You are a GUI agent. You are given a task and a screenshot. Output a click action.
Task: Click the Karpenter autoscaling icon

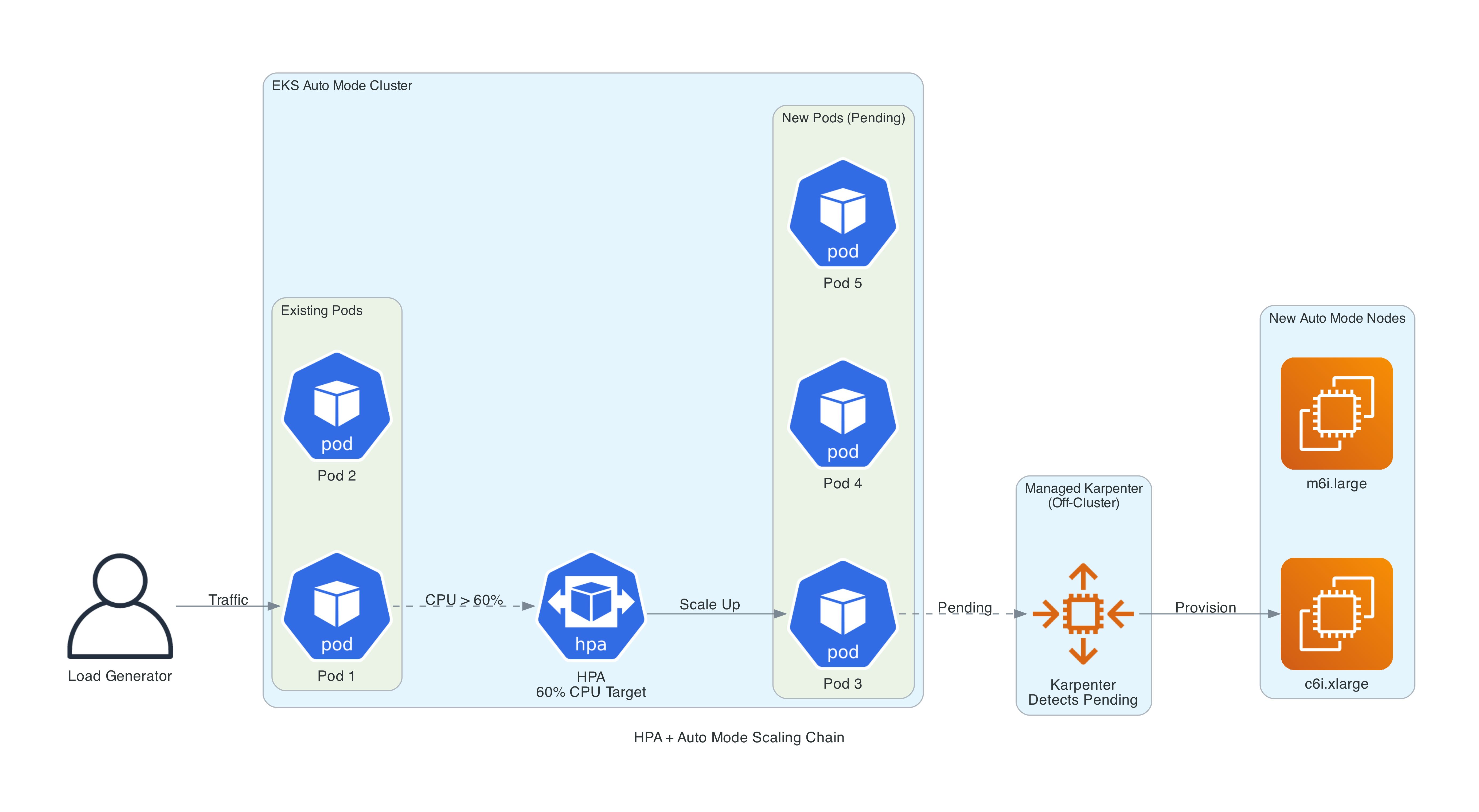(1083, 614)
